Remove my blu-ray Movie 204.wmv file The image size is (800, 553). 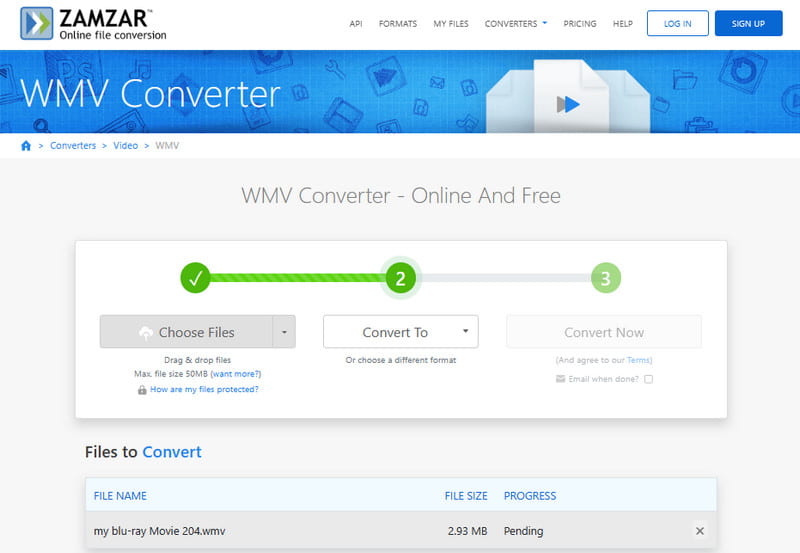click(x=699, y=531)
